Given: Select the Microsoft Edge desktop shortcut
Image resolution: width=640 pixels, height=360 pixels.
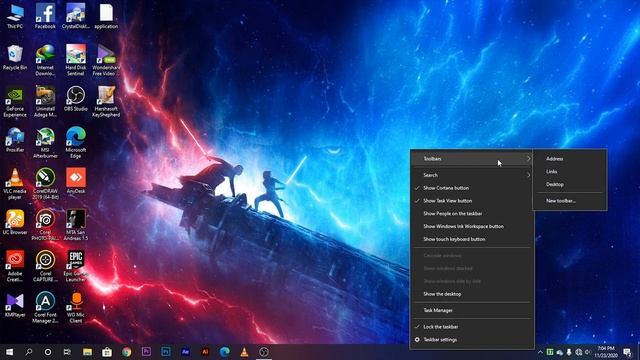Looking at the screenshot, I should (76, 143).
